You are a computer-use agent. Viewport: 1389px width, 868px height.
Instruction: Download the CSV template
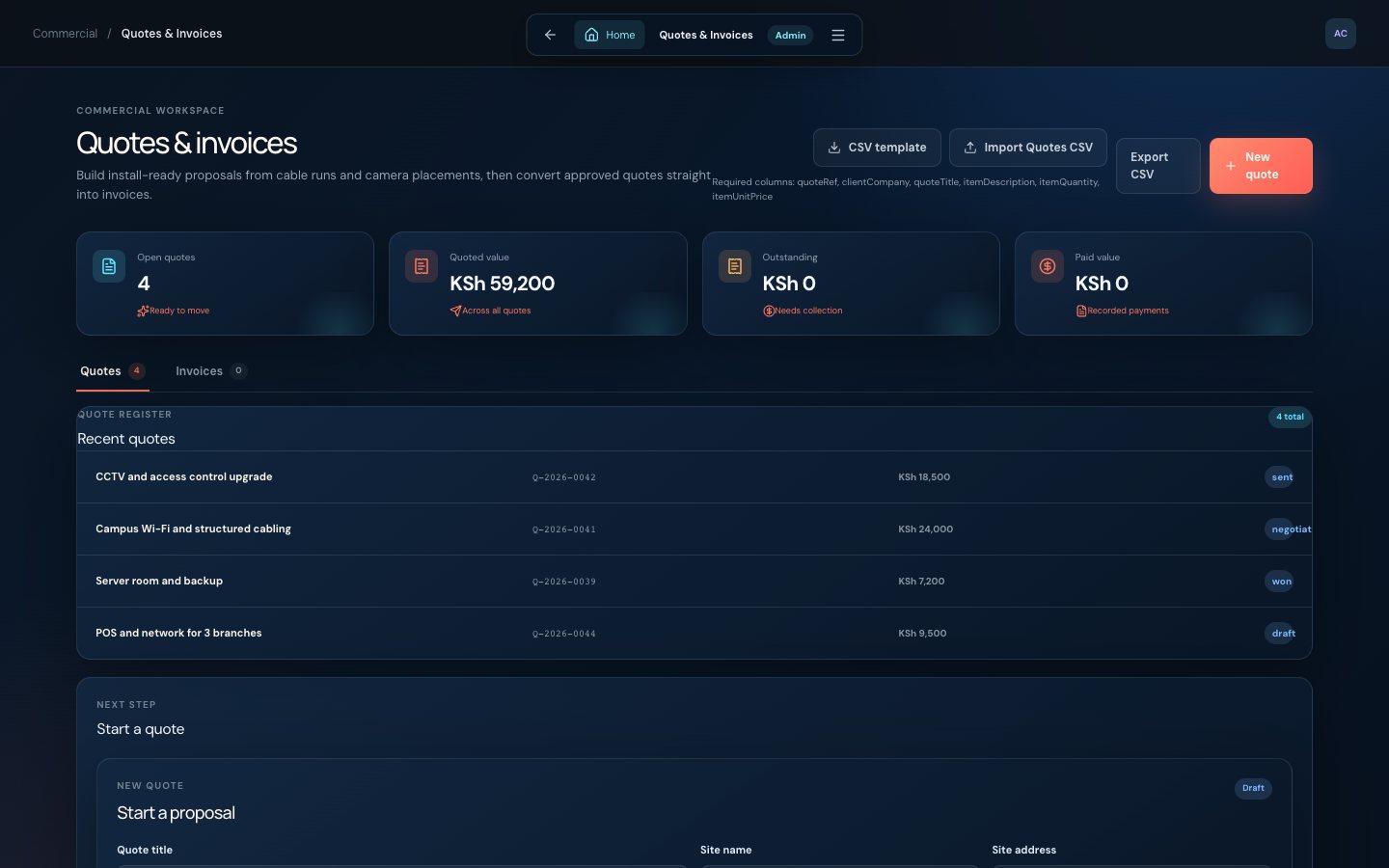pyautogui.click(x=877, y=148)
